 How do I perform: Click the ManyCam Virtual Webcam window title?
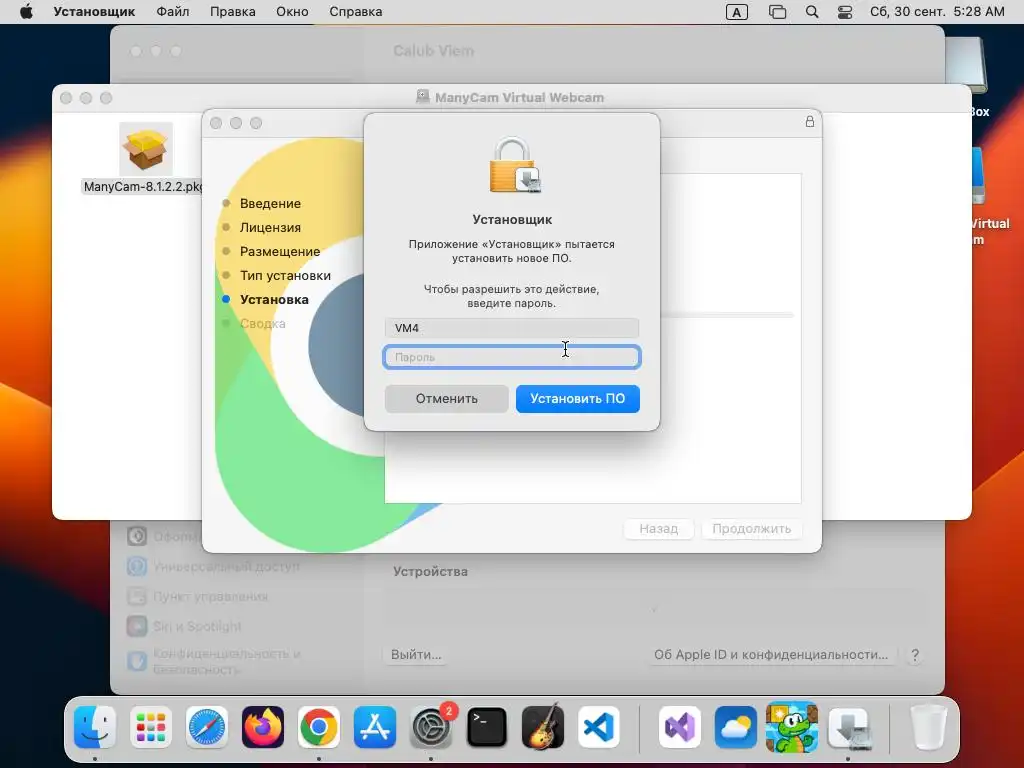point(519,97)
